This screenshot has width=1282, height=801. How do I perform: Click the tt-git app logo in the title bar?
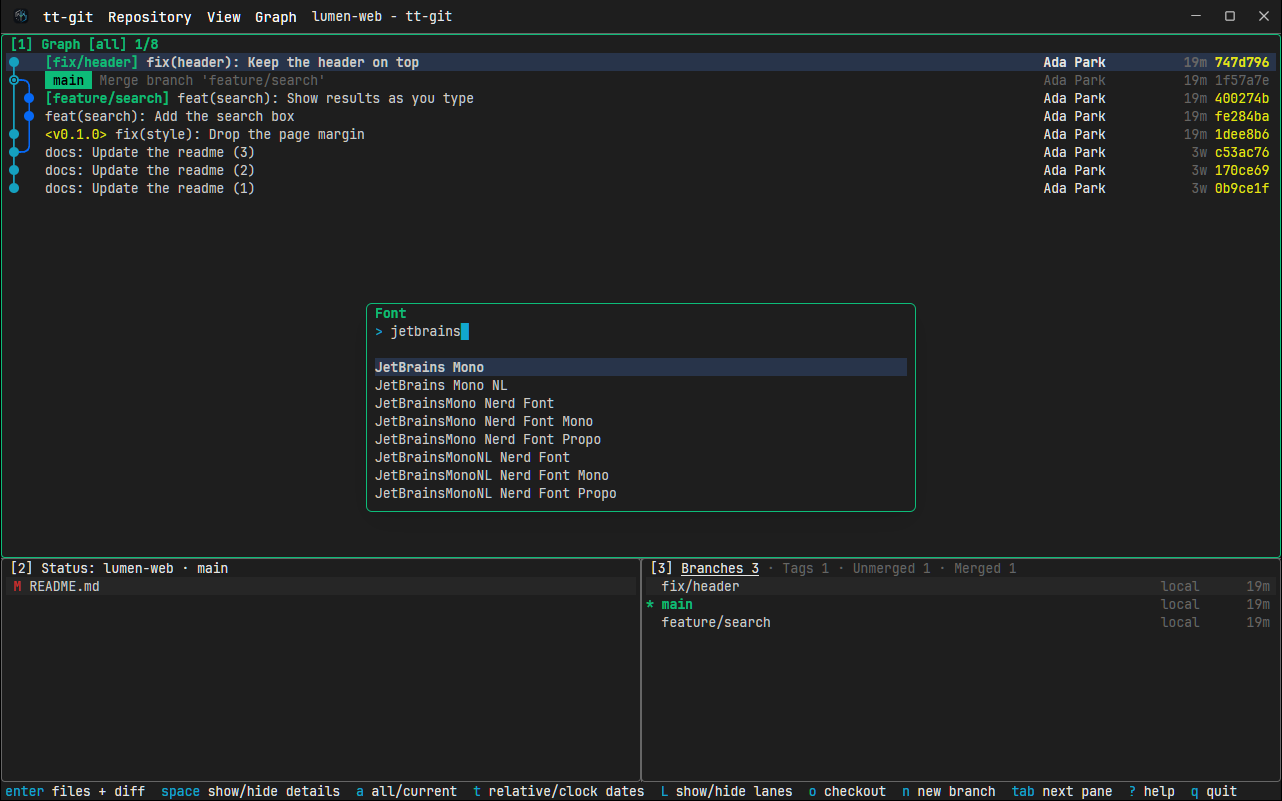[21, 17]
